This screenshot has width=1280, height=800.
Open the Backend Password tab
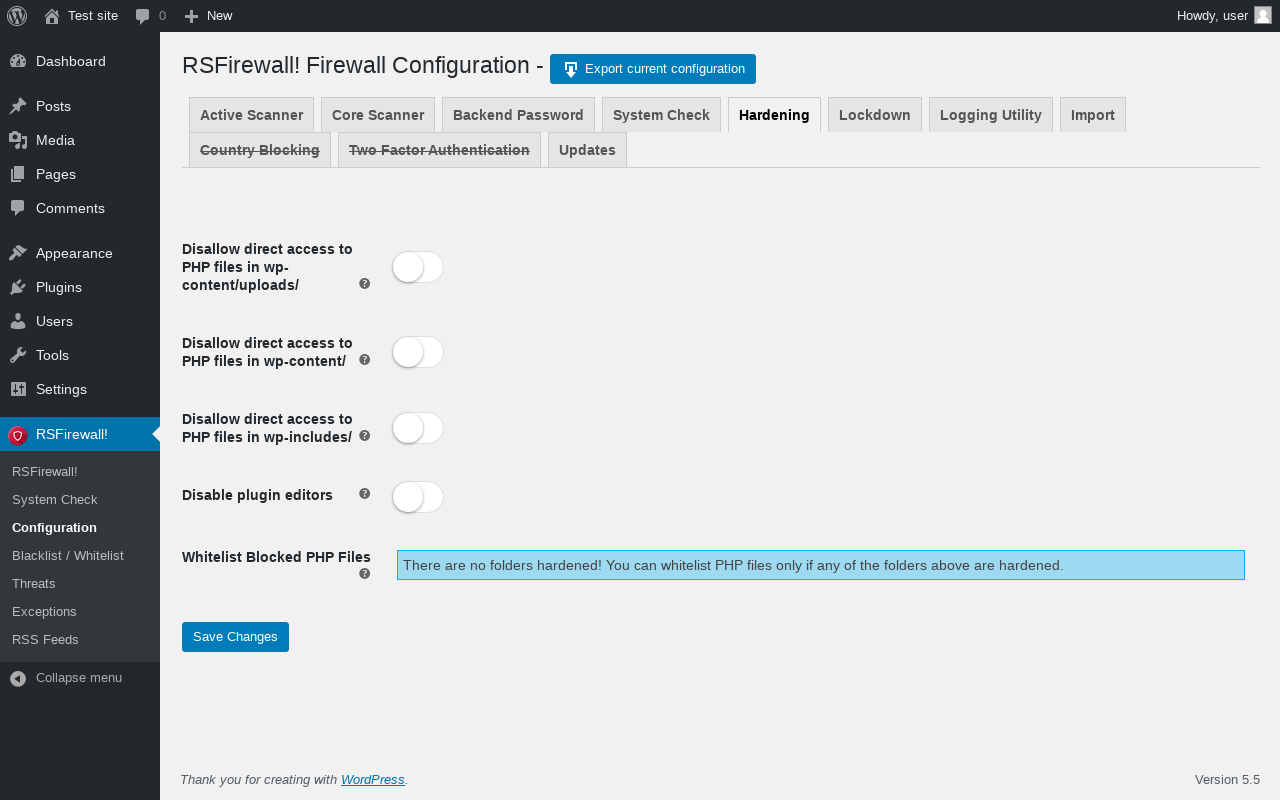tap(518, 115)
